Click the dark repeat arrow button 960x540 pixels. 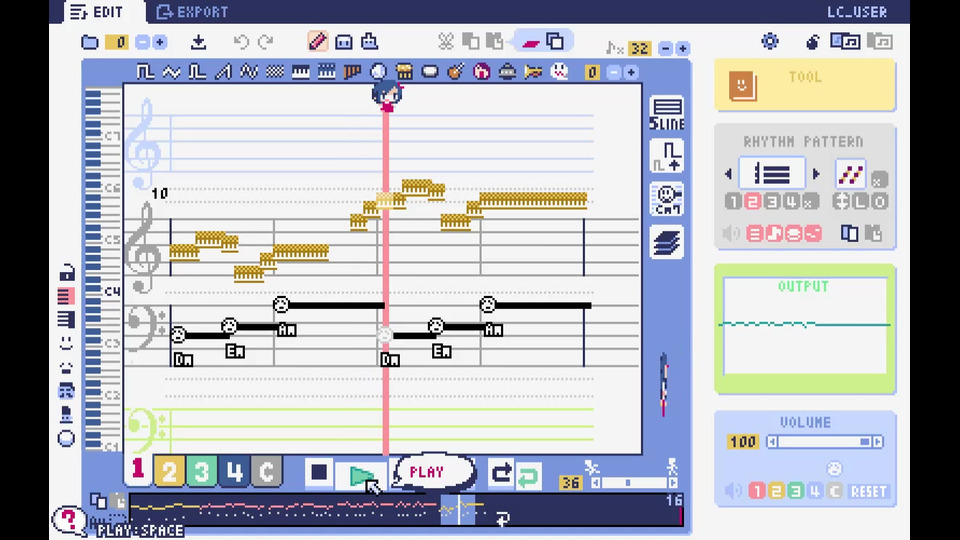point(501,473)
